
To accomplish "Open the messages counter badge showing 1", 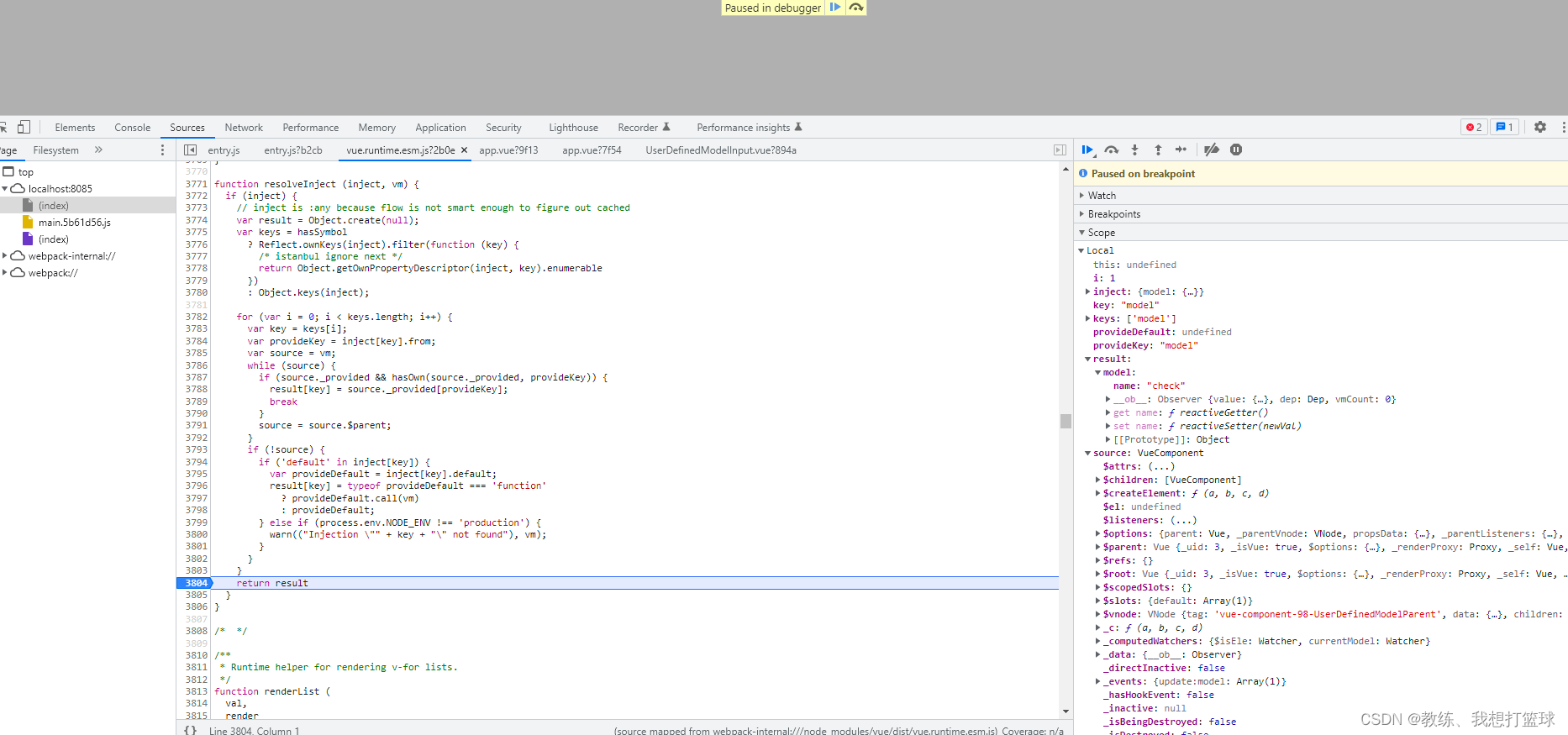I will [x=1504, y=128].
